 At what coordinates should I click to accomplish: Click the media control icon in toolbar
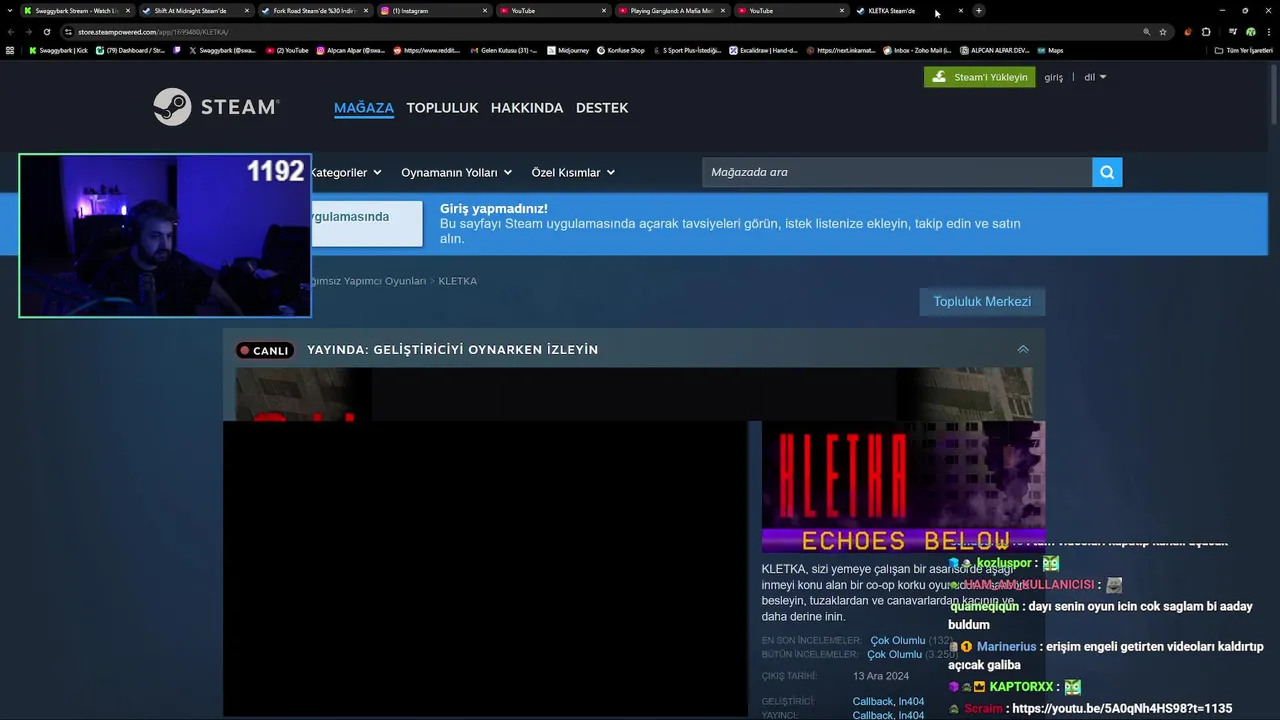pos(1233,32)
